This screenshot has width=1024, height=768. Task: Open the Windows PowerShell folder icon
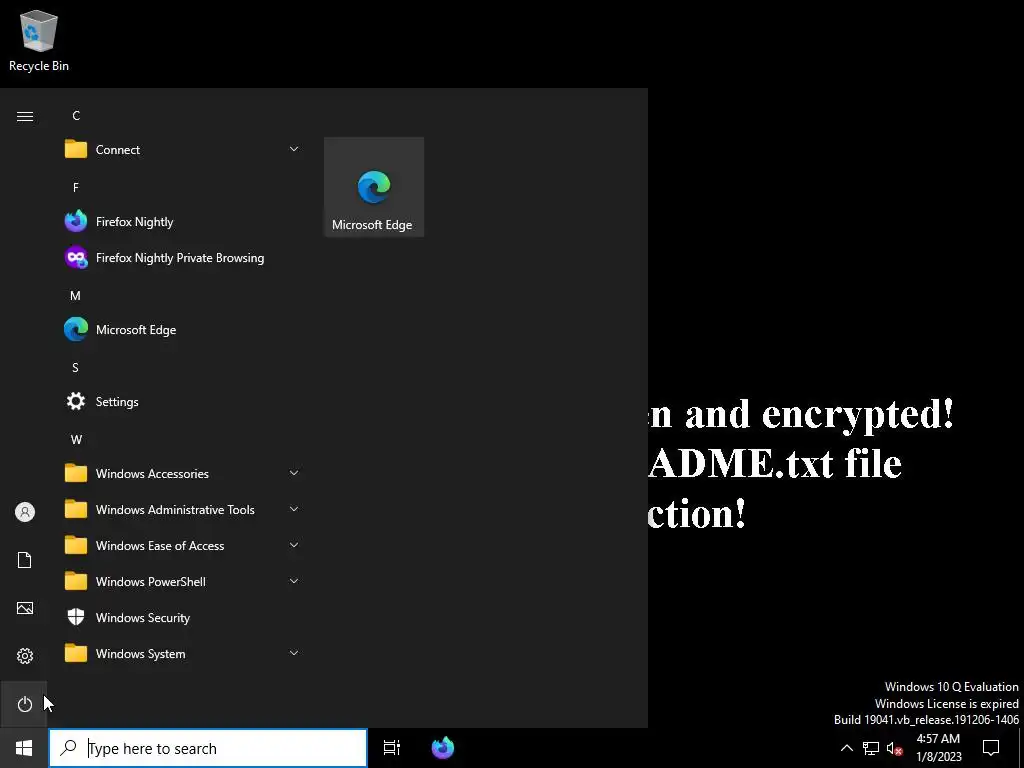pos(76,581)
